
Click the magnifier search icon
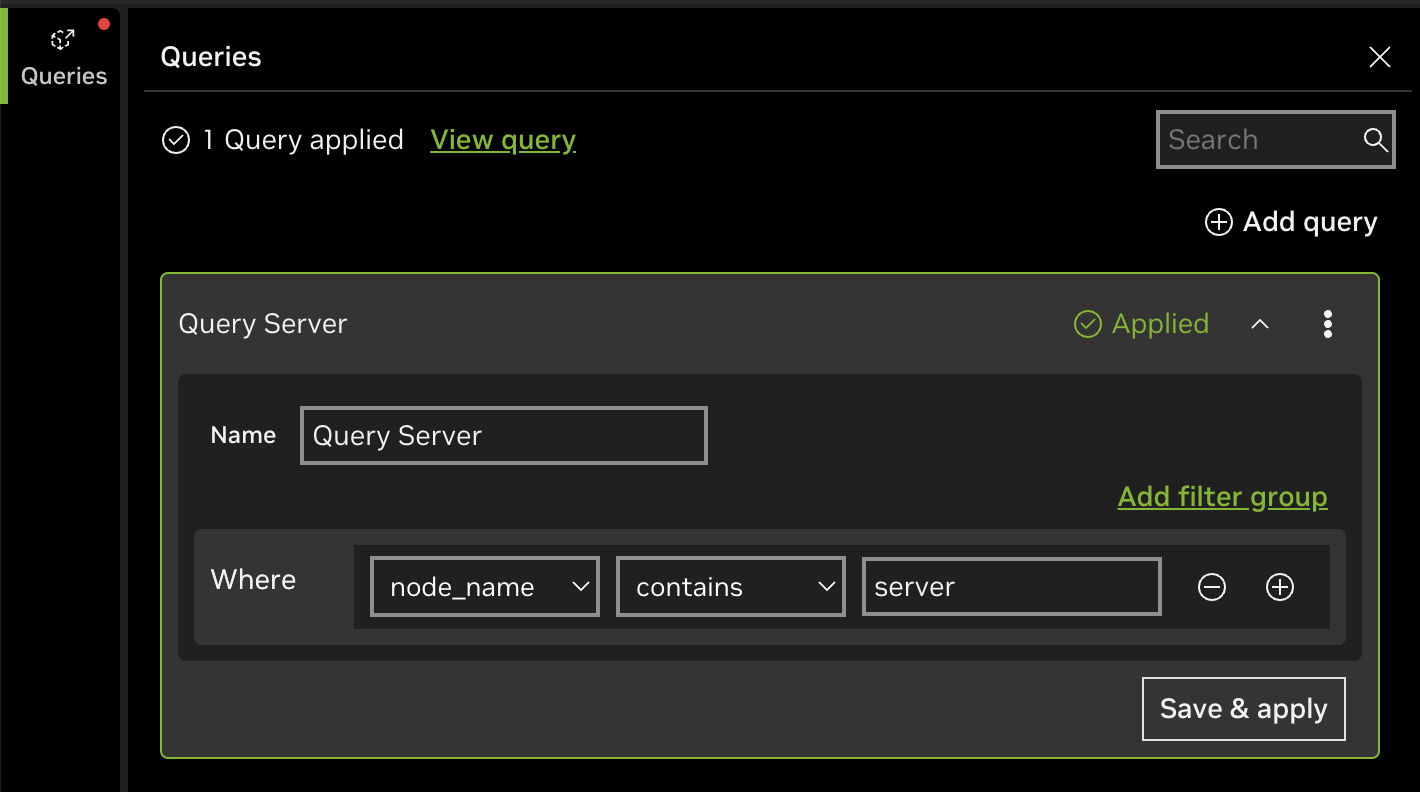tap(1375, 140)
